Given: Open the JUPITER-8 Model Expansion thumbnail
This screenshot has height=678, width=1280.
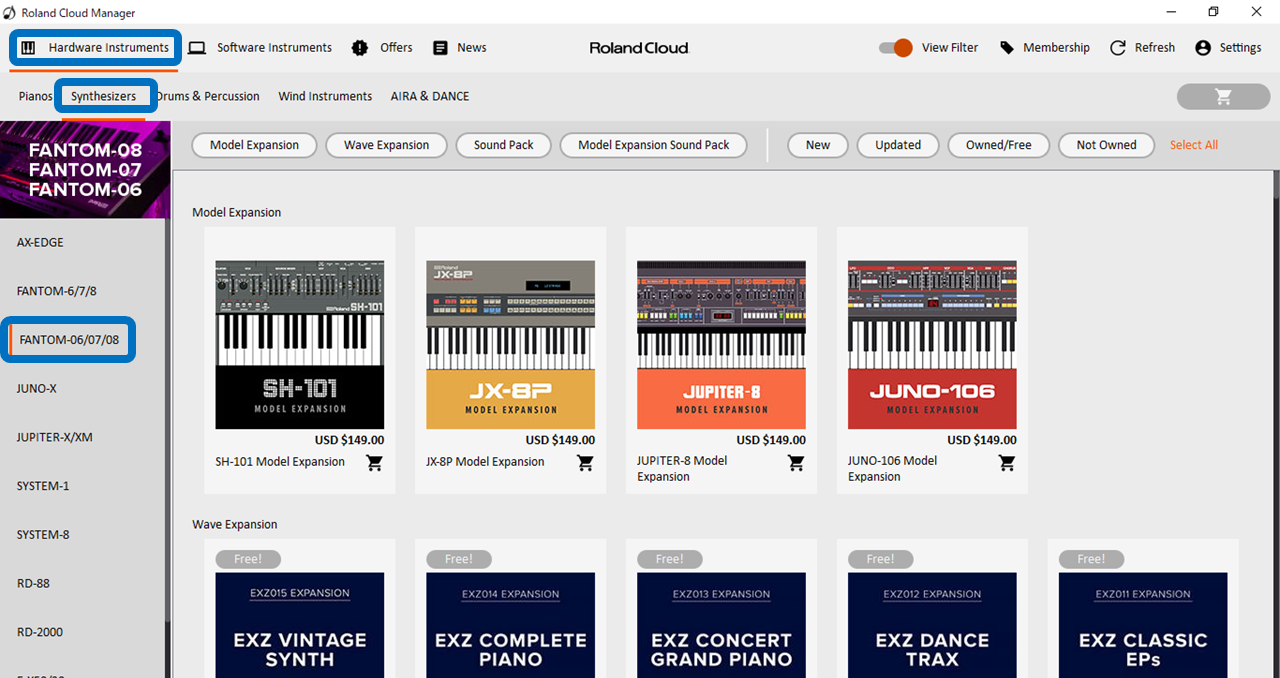Looking at the screenshot, I should [x=722, y=345].
